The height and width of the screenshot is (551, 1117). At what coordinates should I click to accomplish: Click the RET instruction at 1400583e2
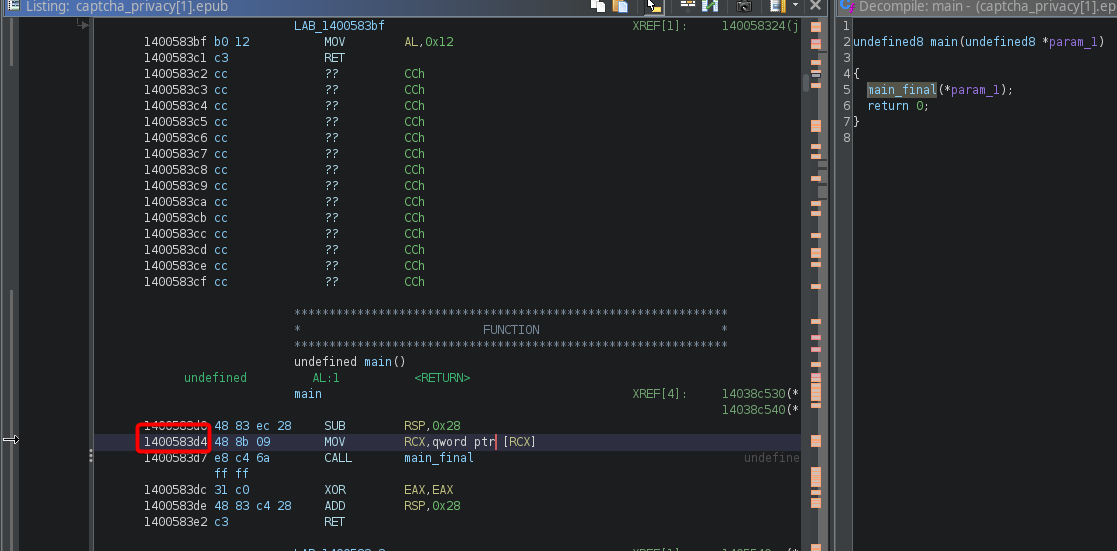(334, 522)
